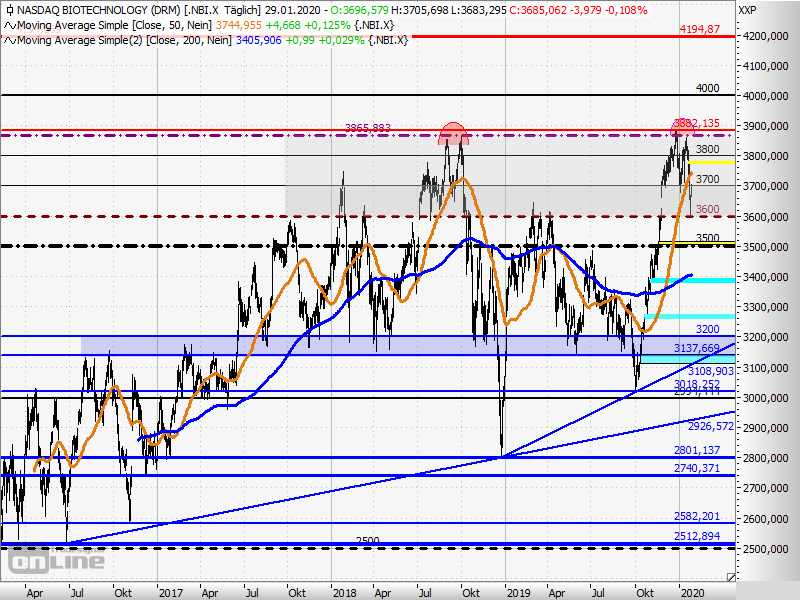The image size is (800, 600).
Task: Click the 4200,000 price axis tick
Action: tap(766, 36)
